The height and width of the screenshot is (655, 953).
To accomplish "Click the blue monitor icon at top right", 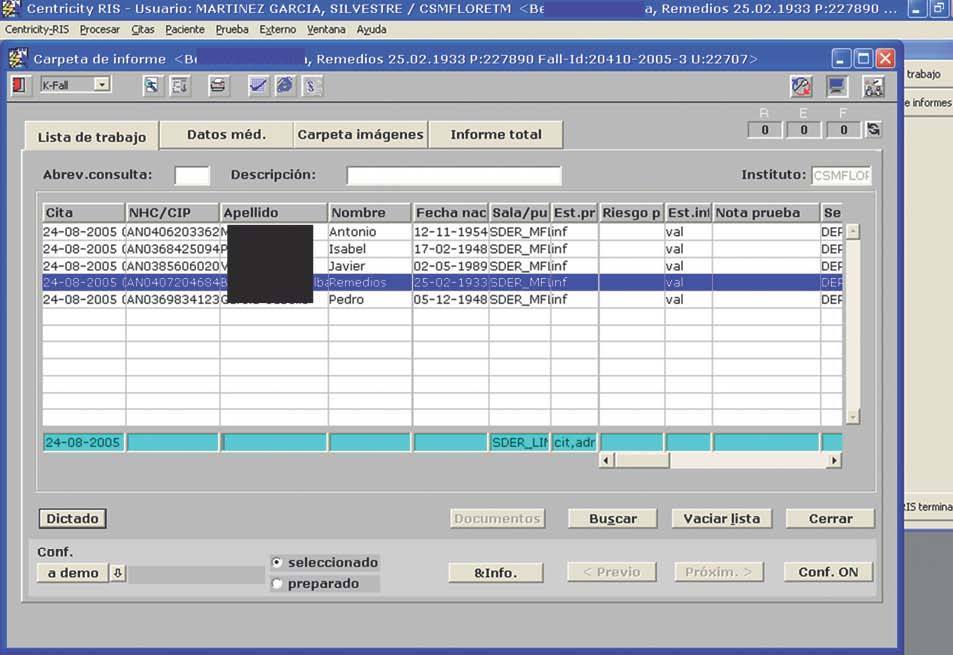I will (836, 87).
